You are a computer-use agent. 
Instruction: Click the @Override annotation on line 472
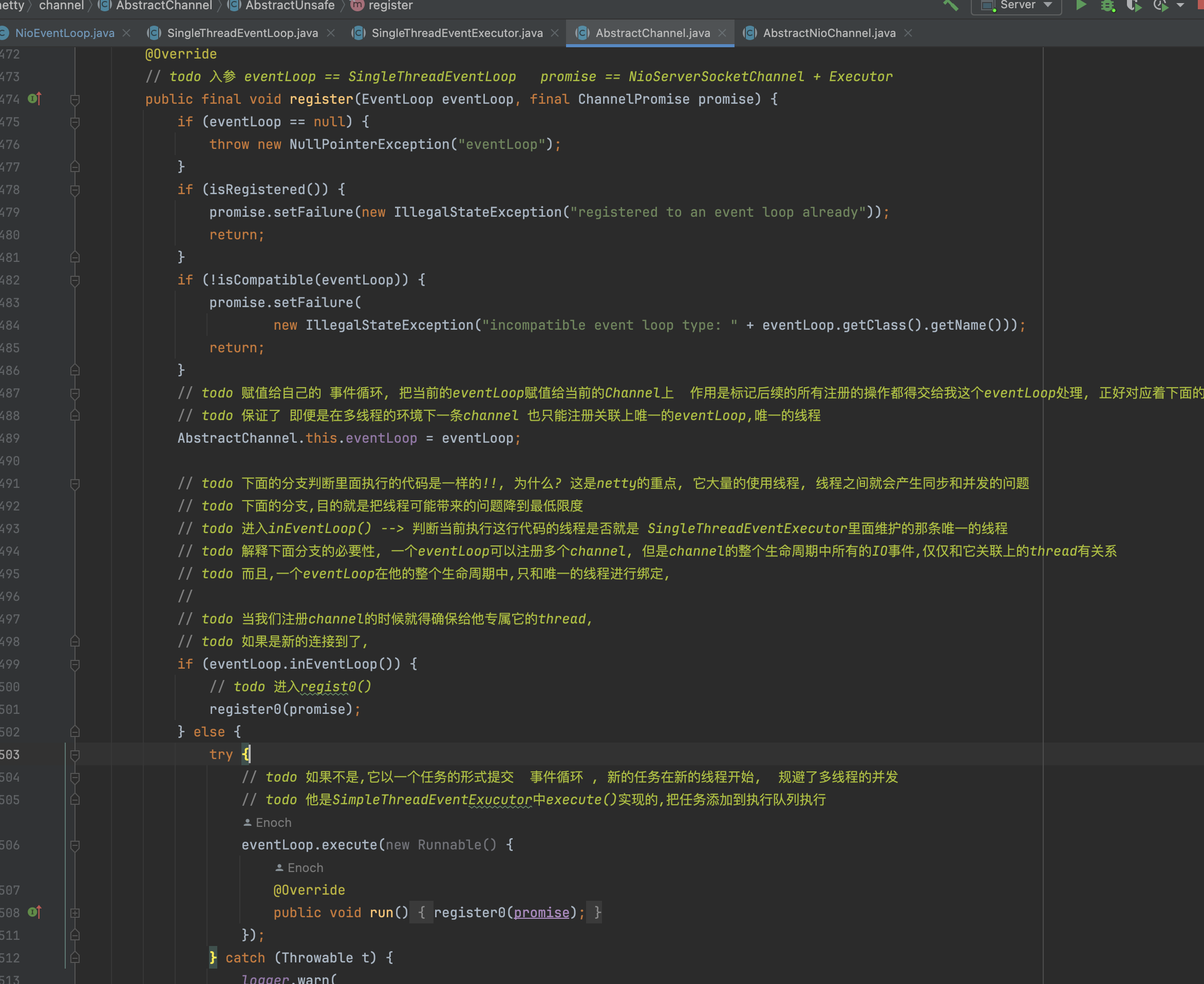pos(181,54)
